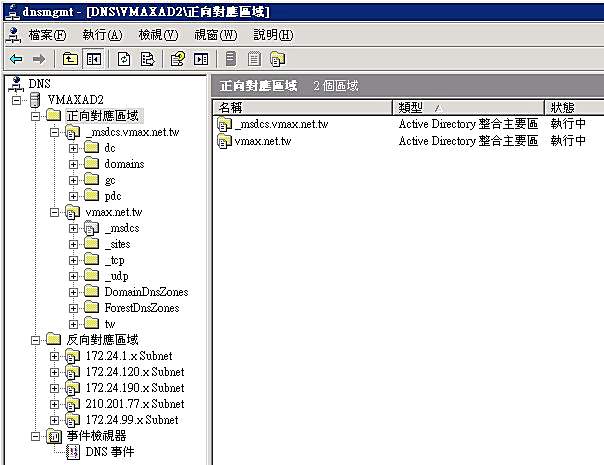Click the Back arrow toolbar button
The height and width of the screenshot is (465, 604).
point(16,59)
